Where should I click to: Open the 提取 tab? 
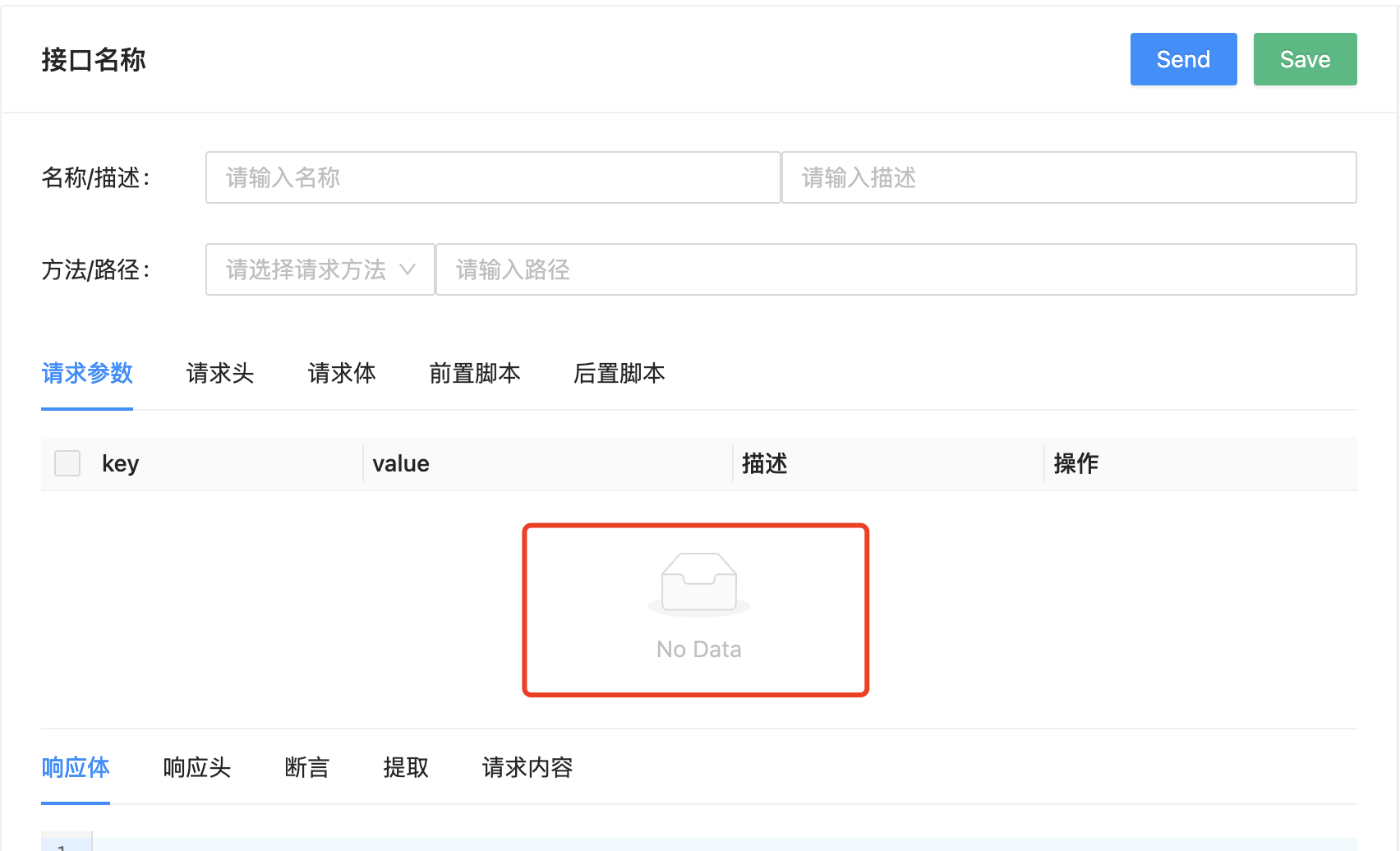point(406,768)
